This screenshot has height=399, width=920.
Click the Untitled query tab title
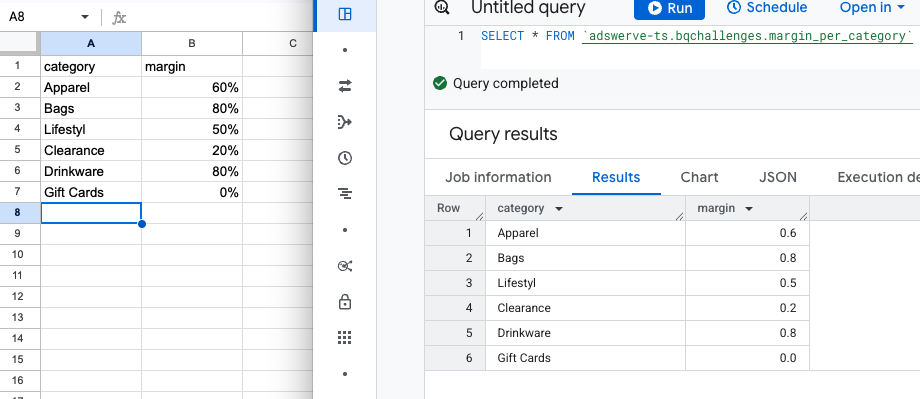(528, 8)
